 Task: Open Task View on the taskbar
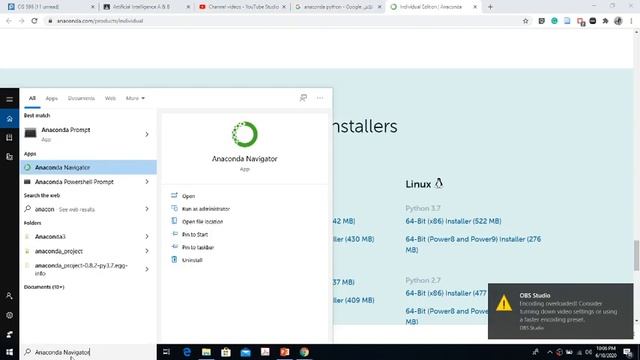(x=167, y=352)
